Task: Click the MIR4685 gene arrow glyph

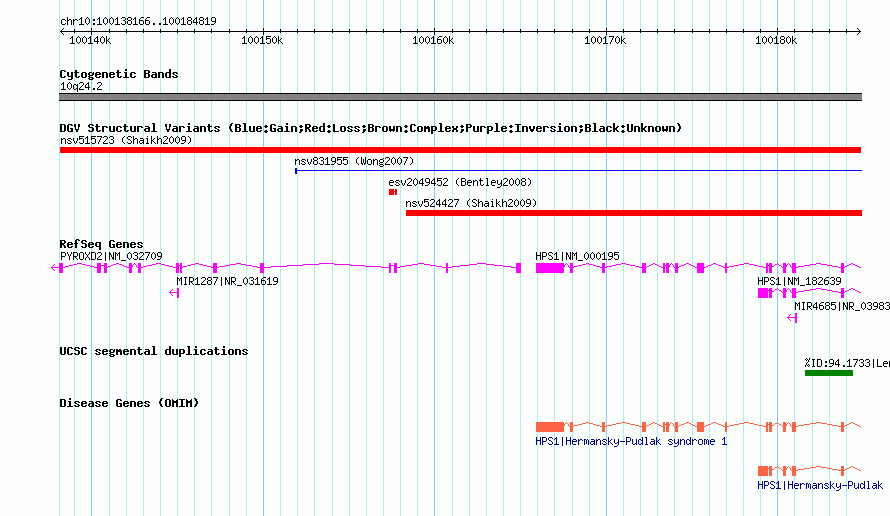Action: pyautogui.click(x=792, y=318)
